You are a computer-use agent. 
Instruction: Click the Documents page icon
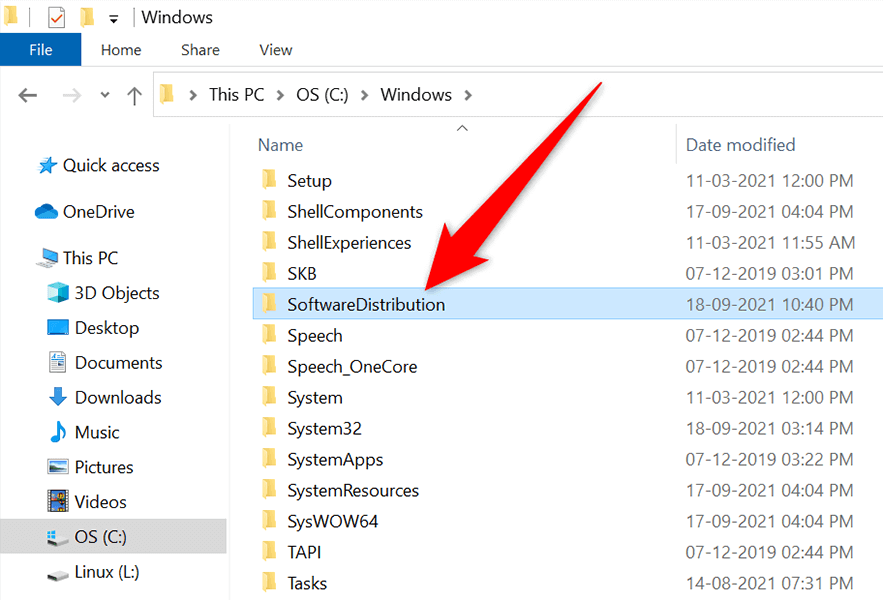pos(57,363)
